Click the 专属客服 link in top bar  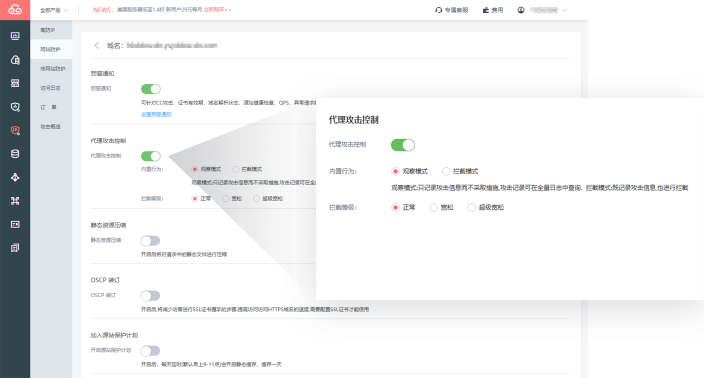[456, 10]
